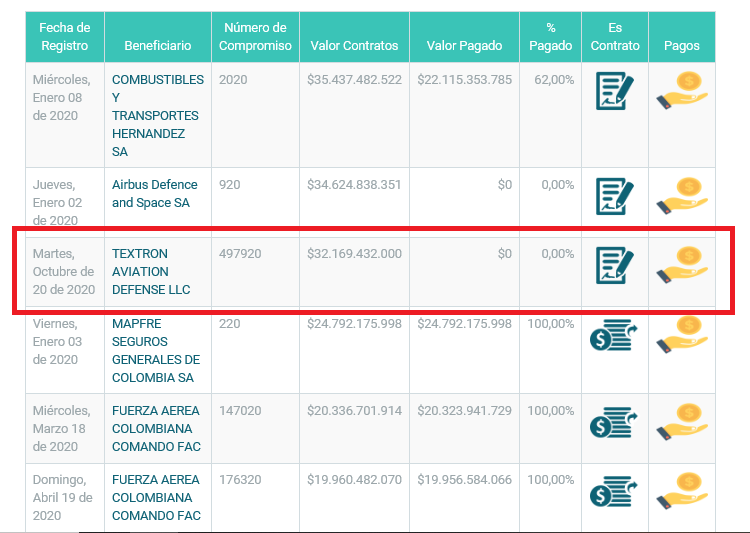Viewport: 750px width, 533px height.
Task: Open Airbus Defence and Space SA link
Action: tap(154, 193)
